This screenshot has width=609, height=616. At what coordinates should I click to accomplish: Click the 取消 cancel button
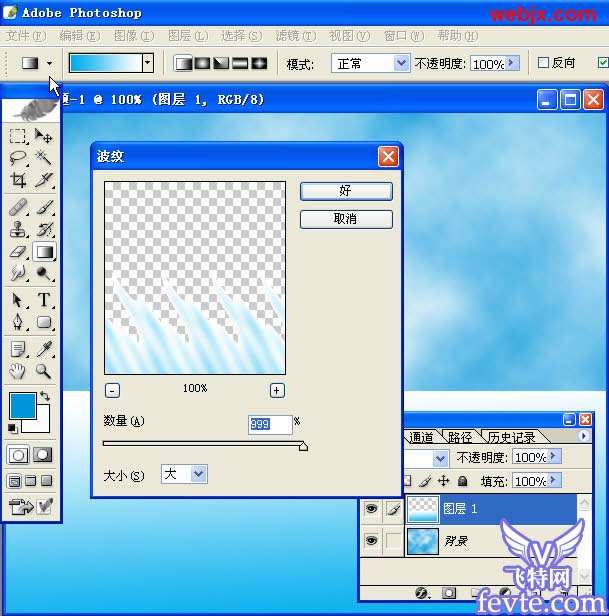[x=346, y=219]
